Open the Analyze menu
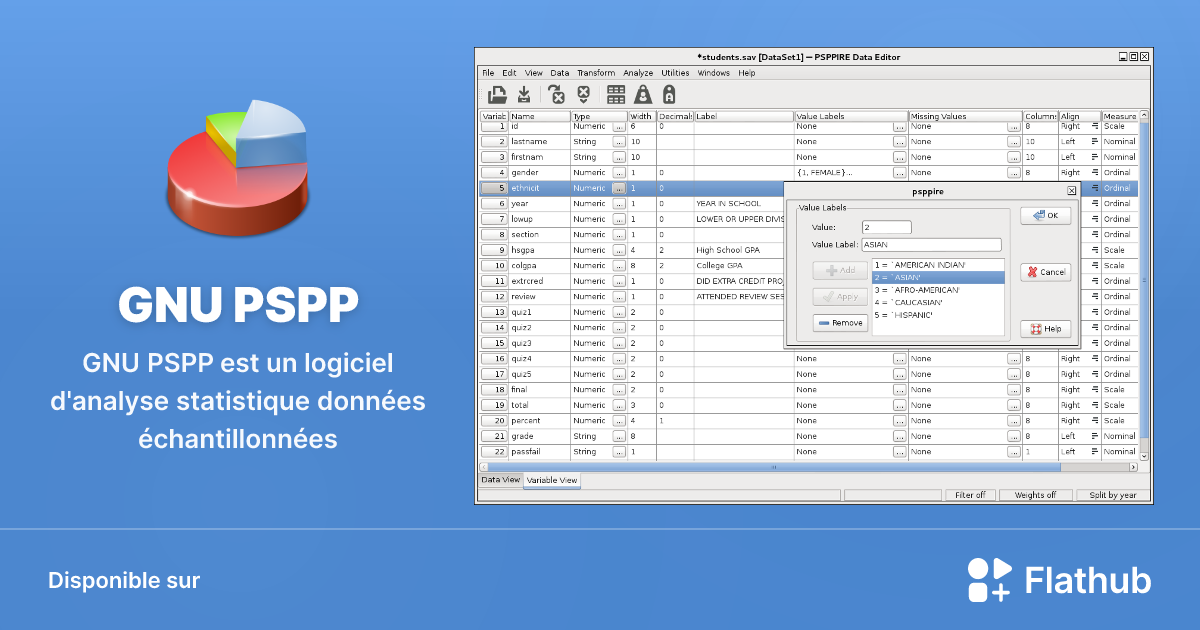 click(638, 72)
